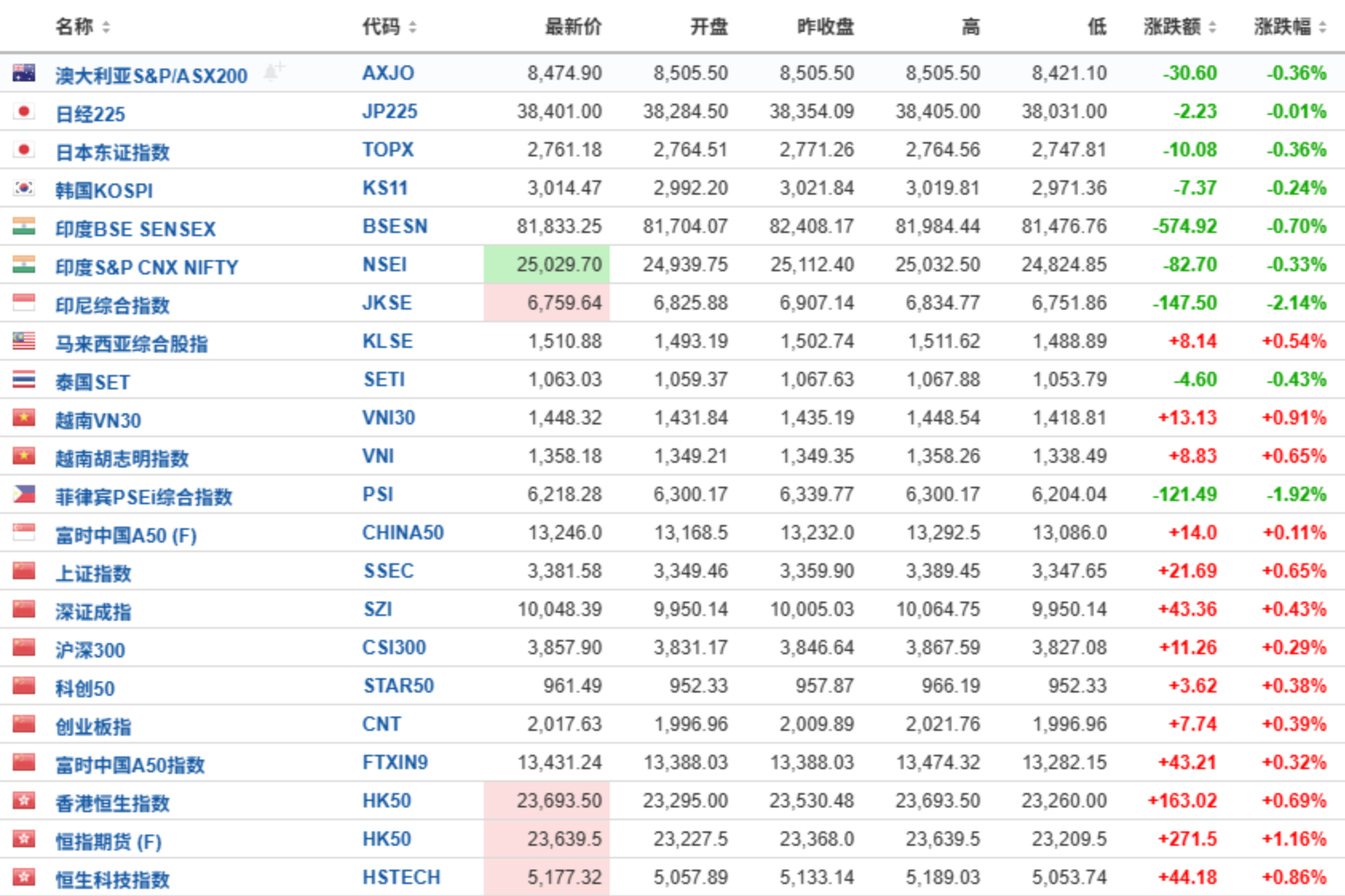Screen dimensions: 1345x896
Task: Click the TOPX ticker code
Action: 388,150
